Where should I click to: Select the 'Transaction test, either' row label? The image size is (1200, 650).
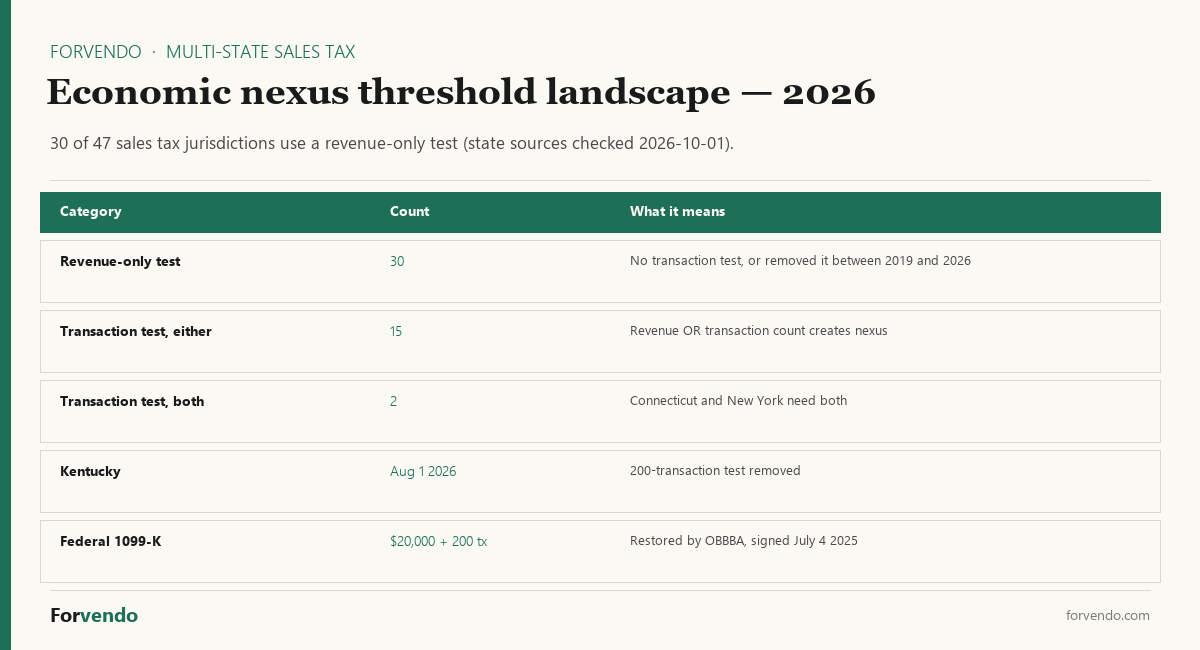(136, 331)
